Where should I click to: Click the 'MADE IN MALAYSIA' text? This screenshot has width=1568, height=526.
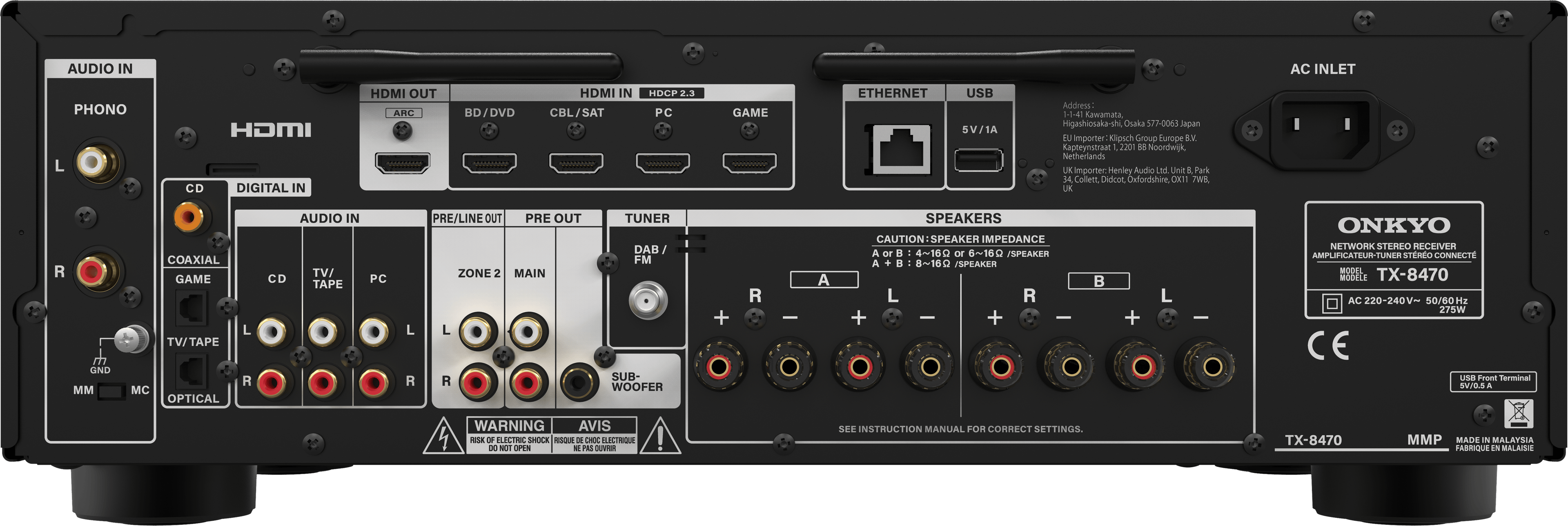point(1494,439)
